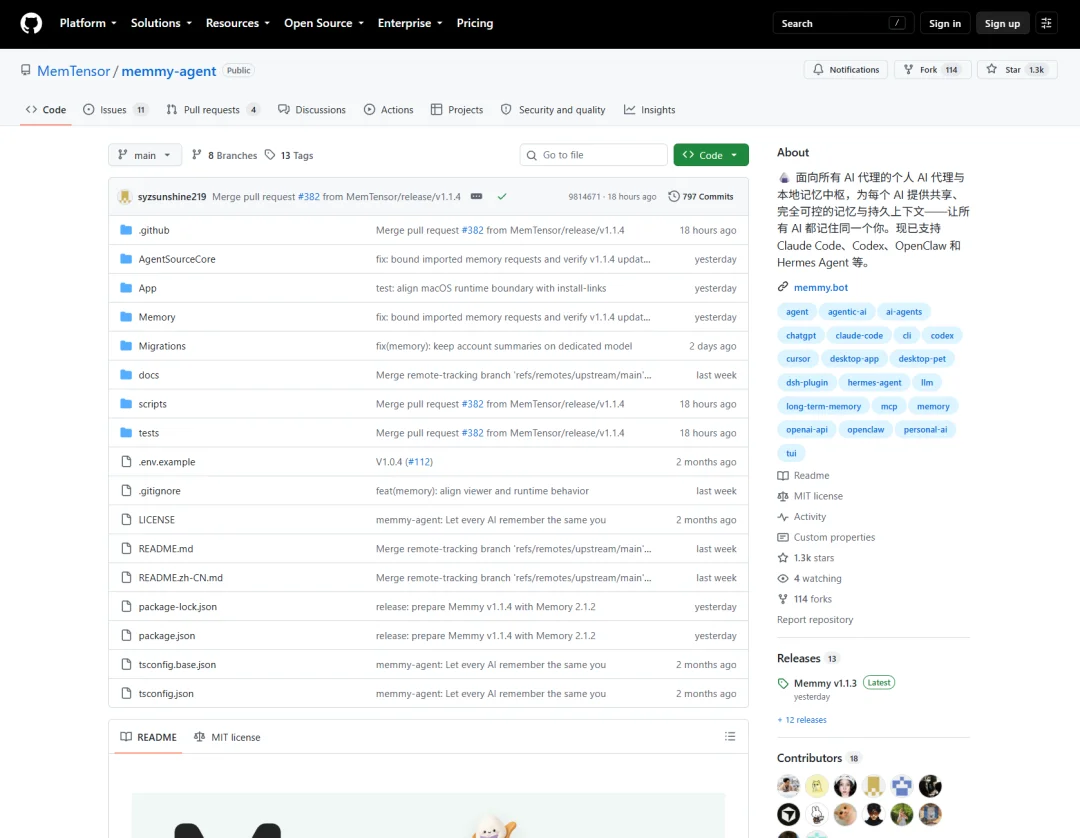Screen dimensions: 1080x838
Task: Switch to the Actions tab
Action: coord(388,109)
